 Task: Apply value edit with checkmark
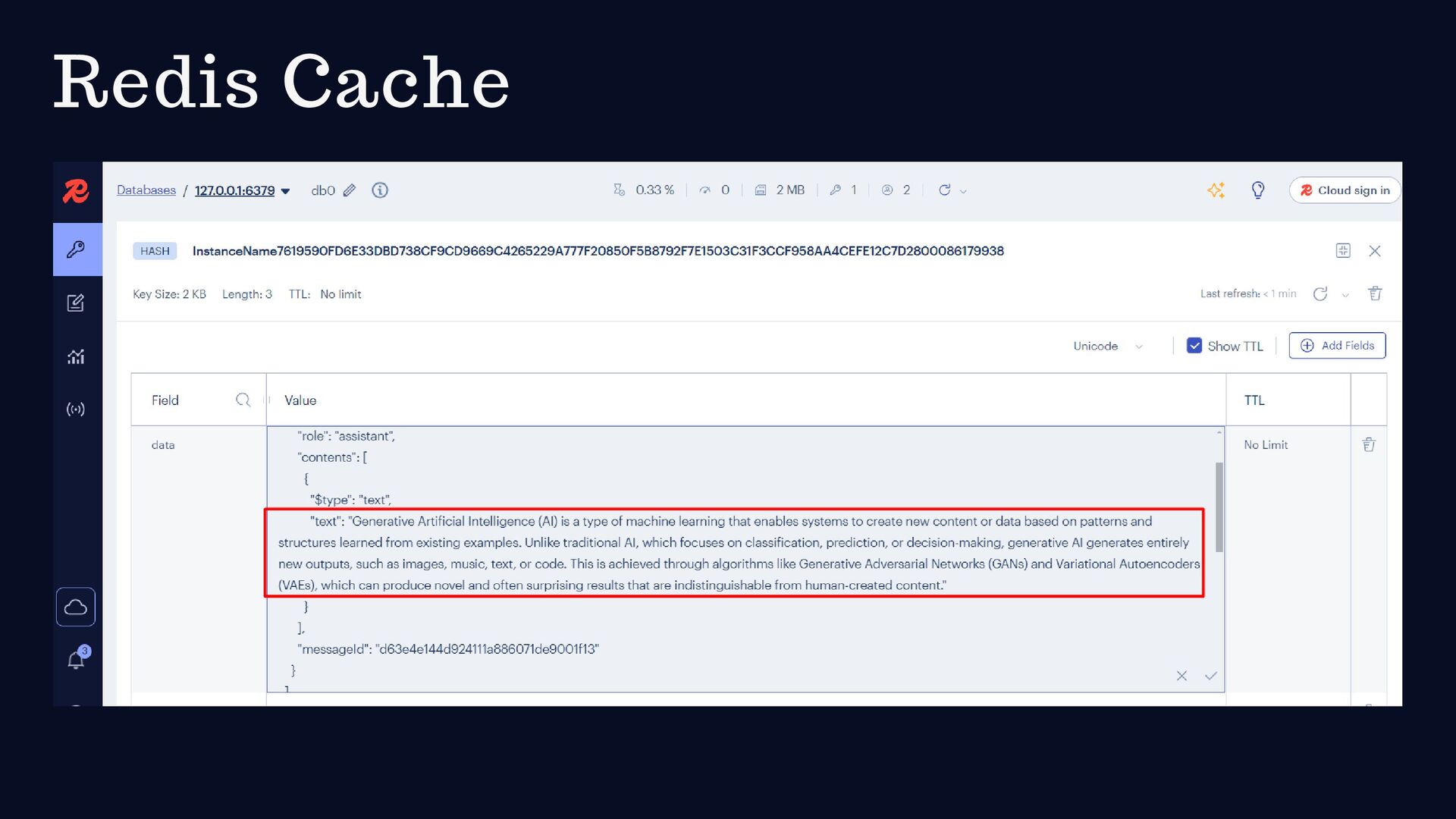pos(1210,676)
